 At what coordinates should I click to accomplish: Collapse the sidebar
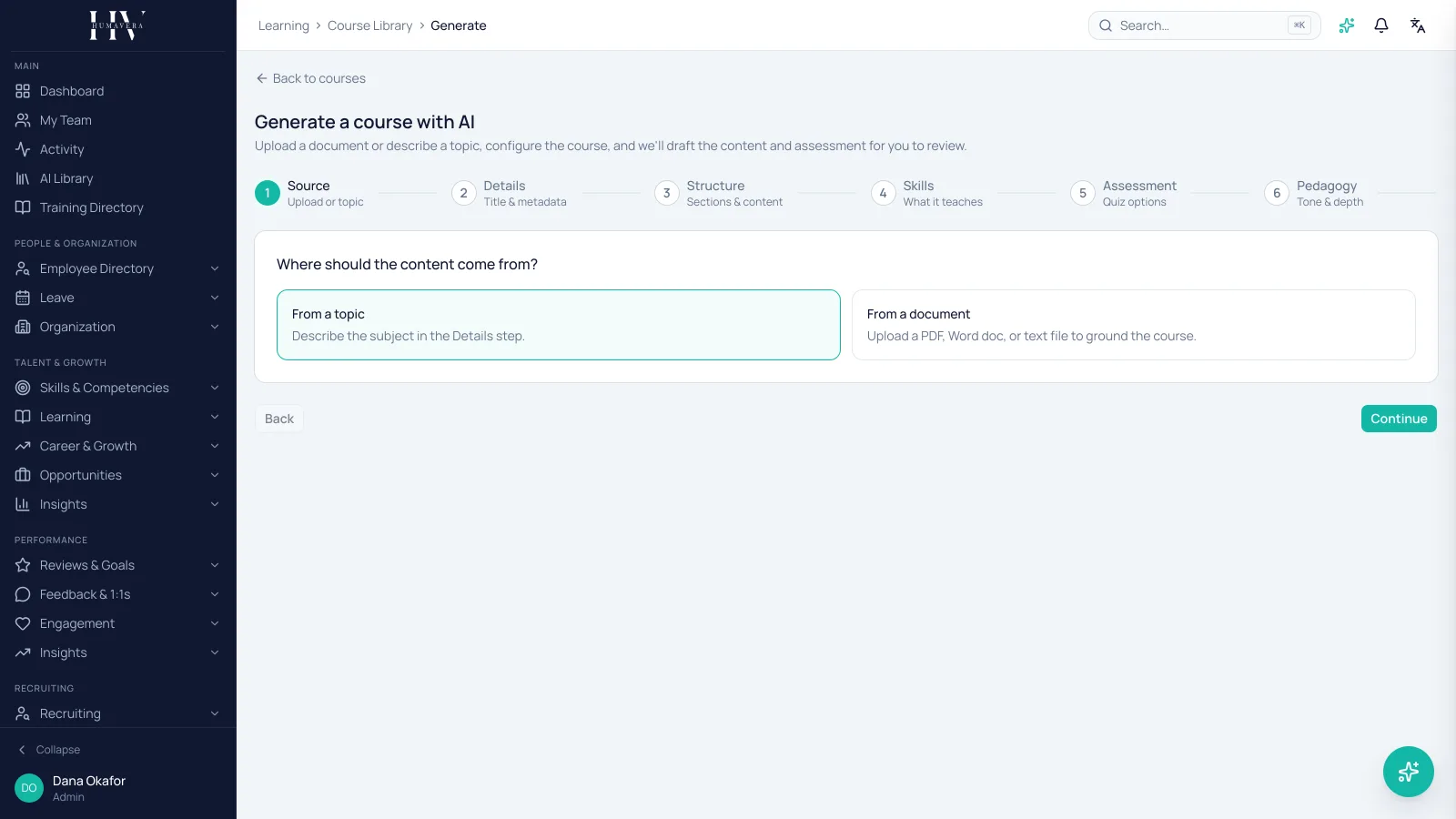[x=49, y=750]
